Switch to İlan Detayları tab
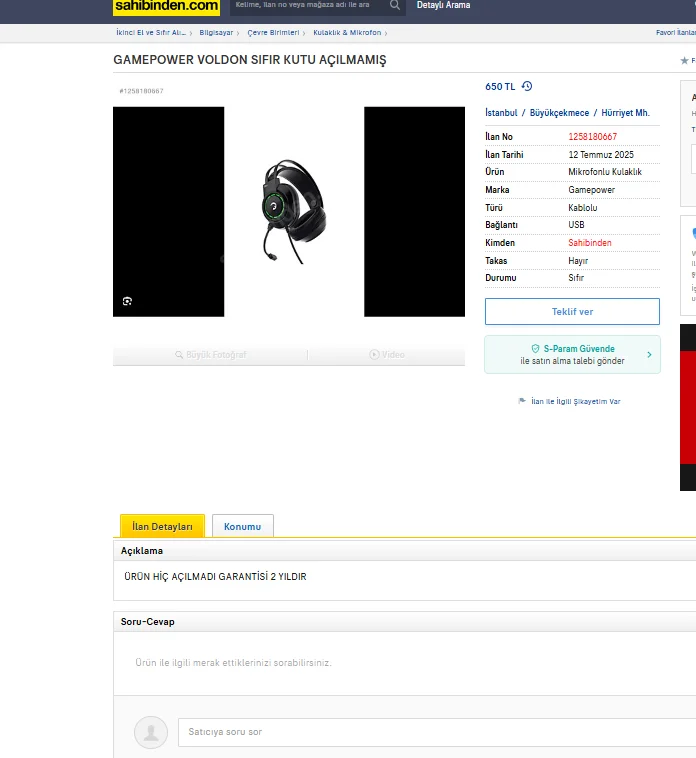This screenshot has height=758, width=696. tap(162, 526)
